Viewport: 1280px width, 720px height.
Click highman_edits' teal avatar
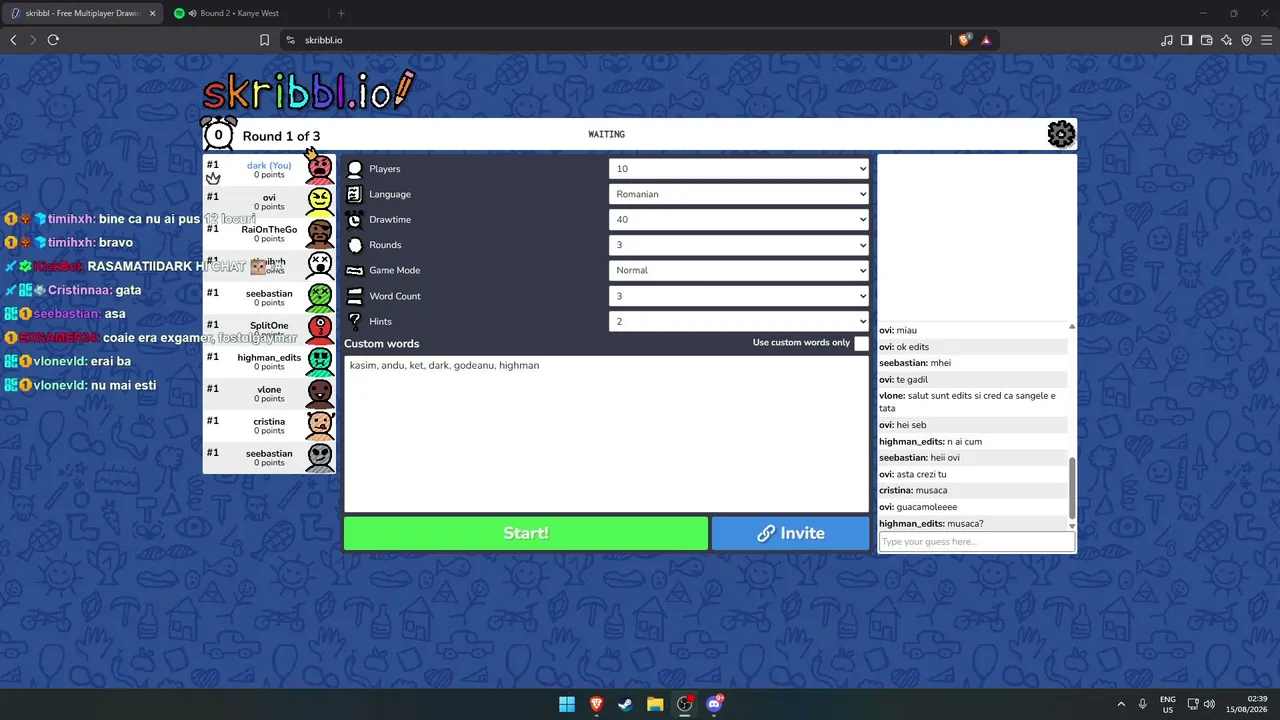click(320, 362)
